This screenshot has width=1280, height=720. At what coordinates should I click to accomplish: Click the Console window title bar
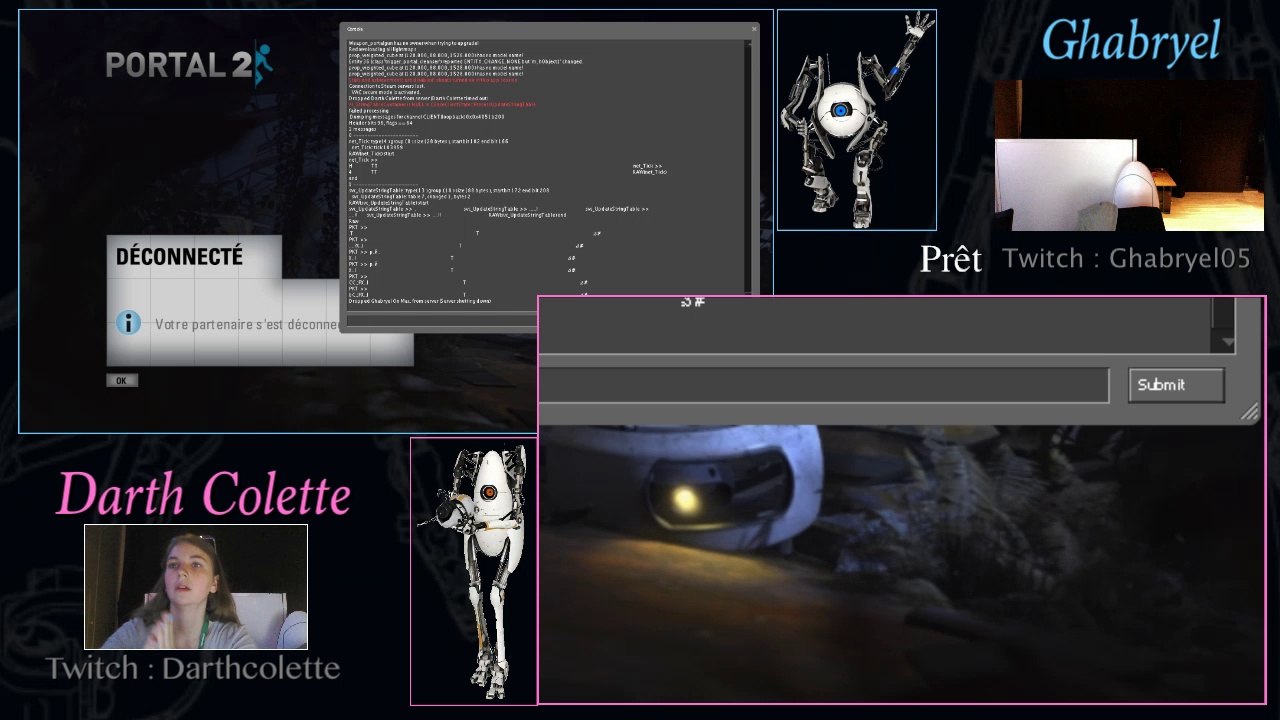coord(550,30)
